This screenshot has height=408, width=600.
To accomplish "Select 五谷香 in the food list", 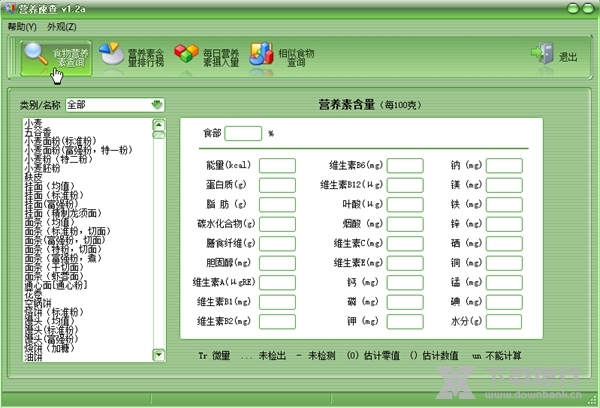I will pyautogui.click(x=38, y=132).
